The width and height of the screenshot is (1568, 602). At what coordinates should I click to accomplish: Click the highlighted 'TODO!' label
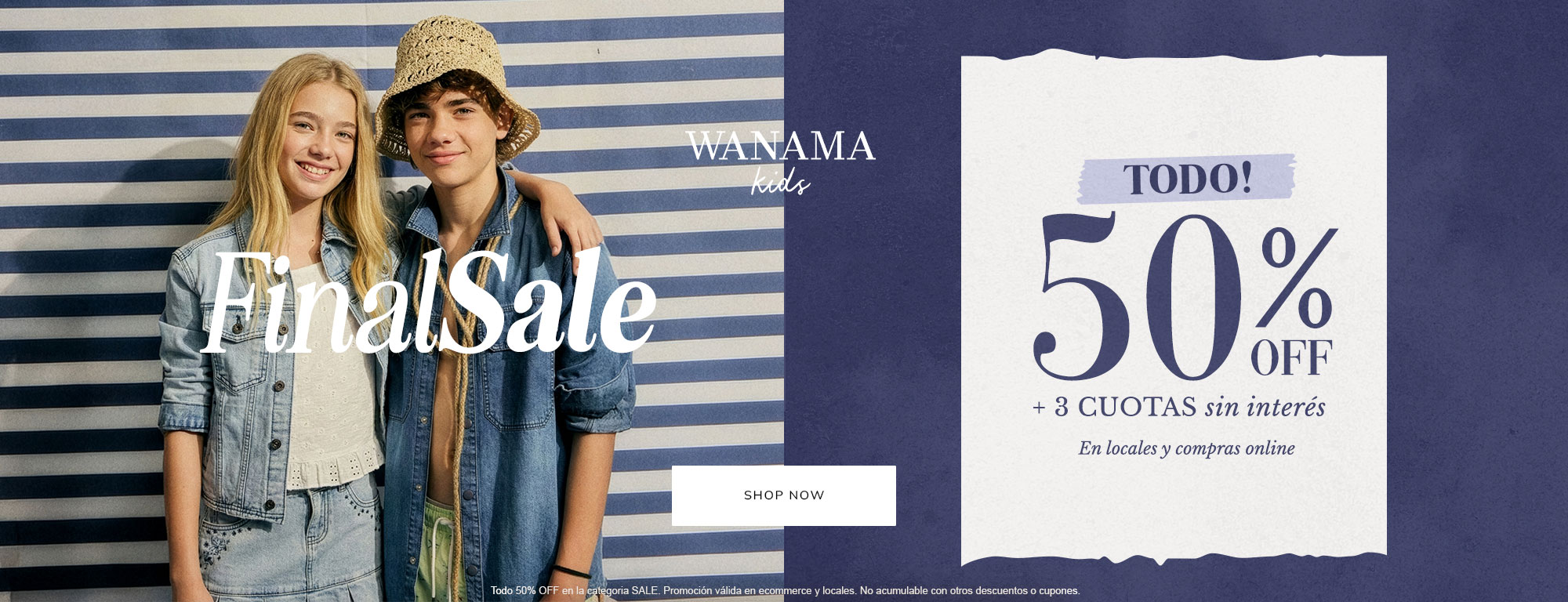point(1187,179)
